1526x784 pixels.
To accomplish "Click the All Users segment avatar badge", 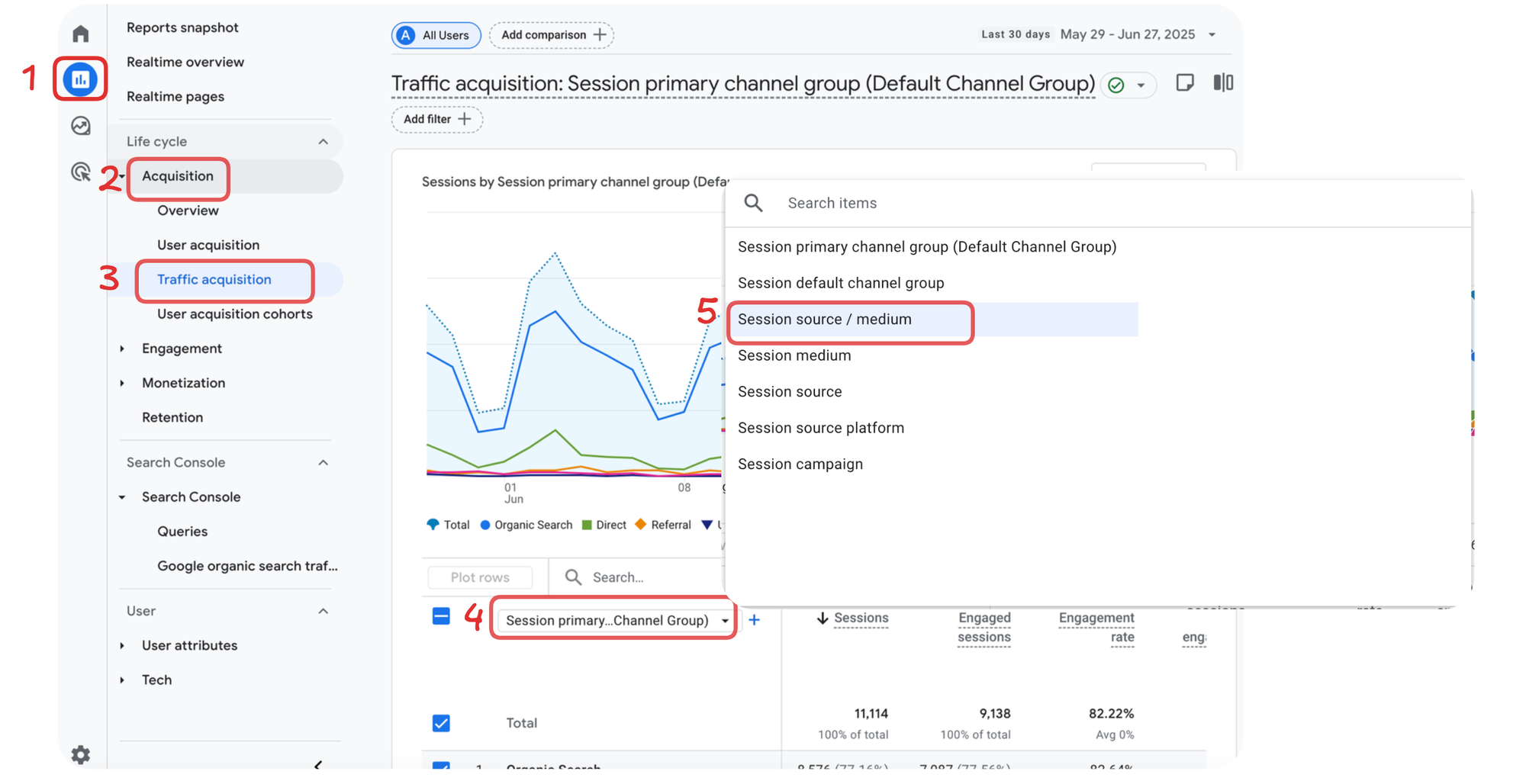I will (x=407, y=35).
